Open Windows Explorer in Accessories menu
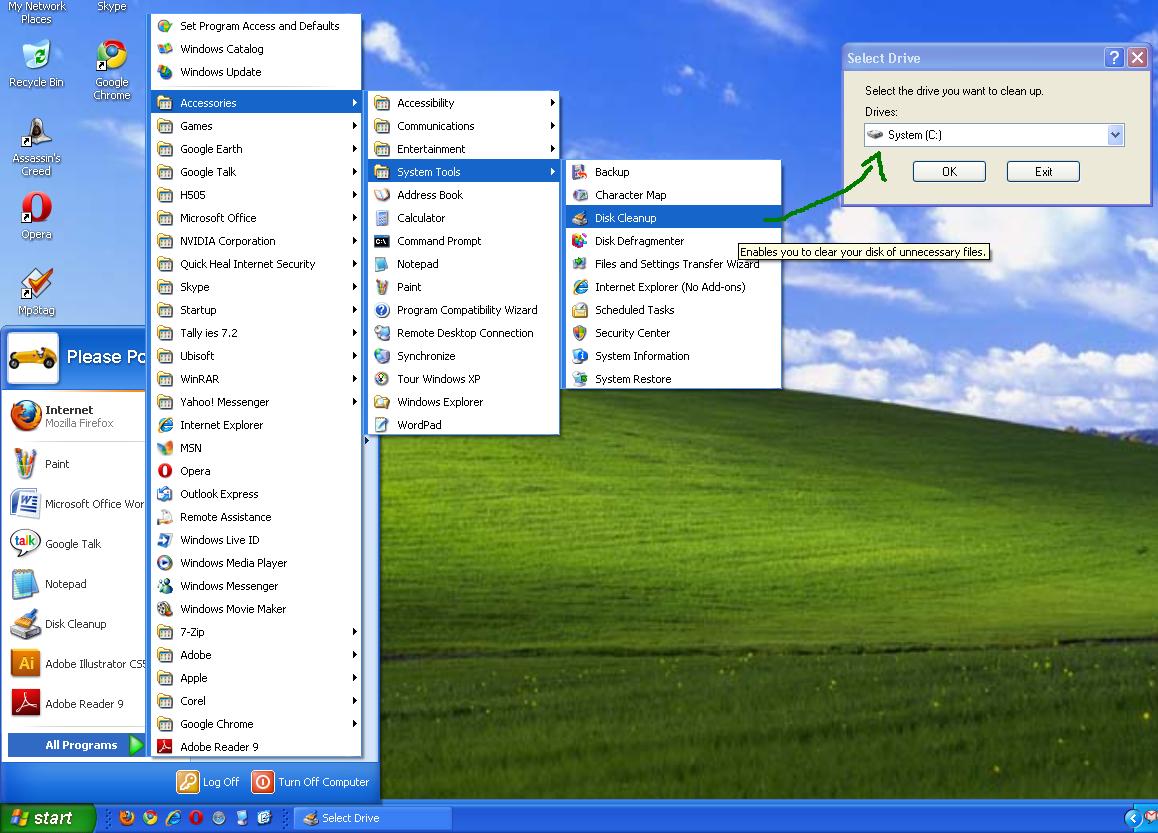The width and height of the screenshot is (1158, 833). [463, 402]
